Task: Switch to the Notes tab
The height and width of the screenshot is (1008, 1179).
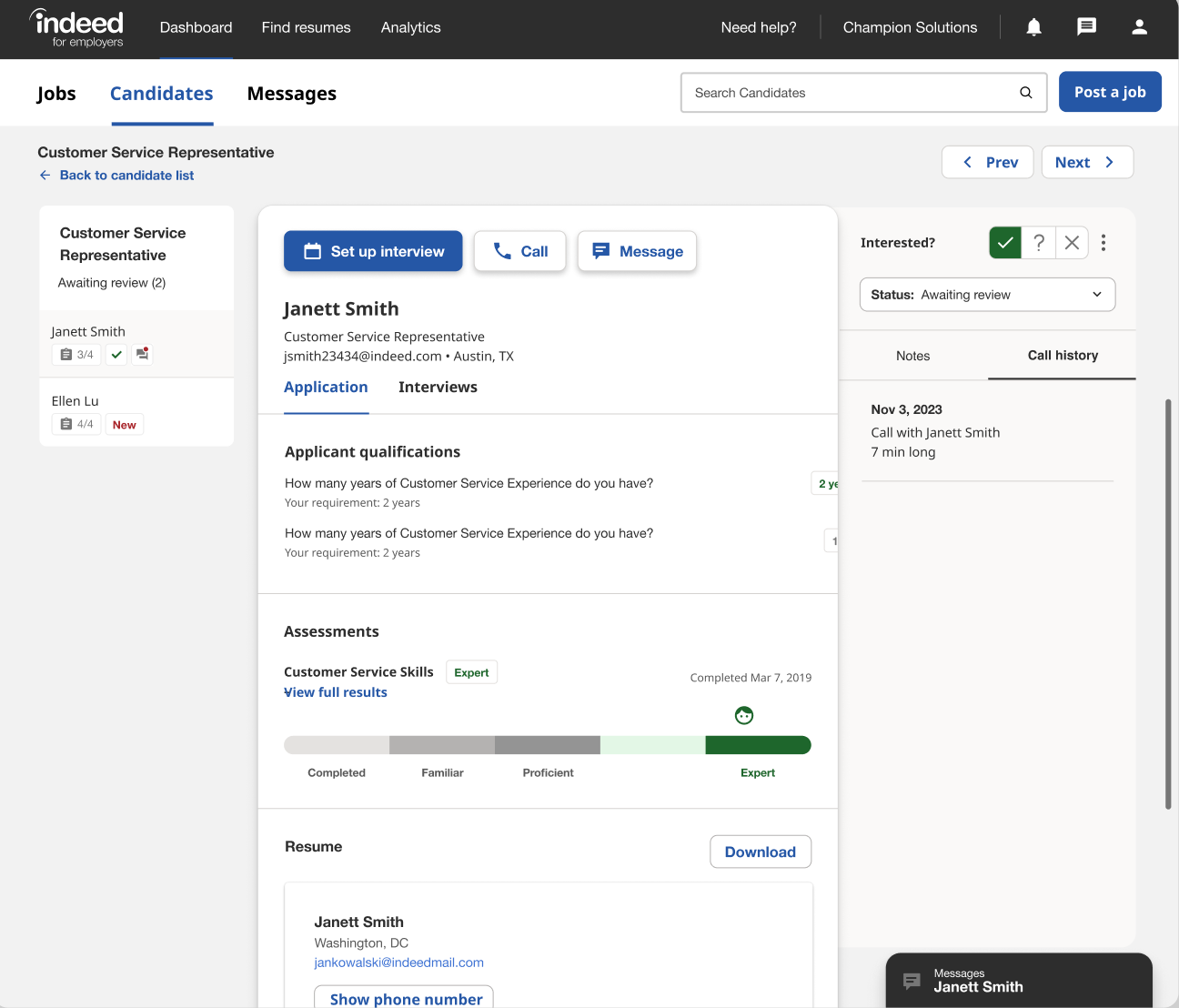Action: tap(912, 356)
